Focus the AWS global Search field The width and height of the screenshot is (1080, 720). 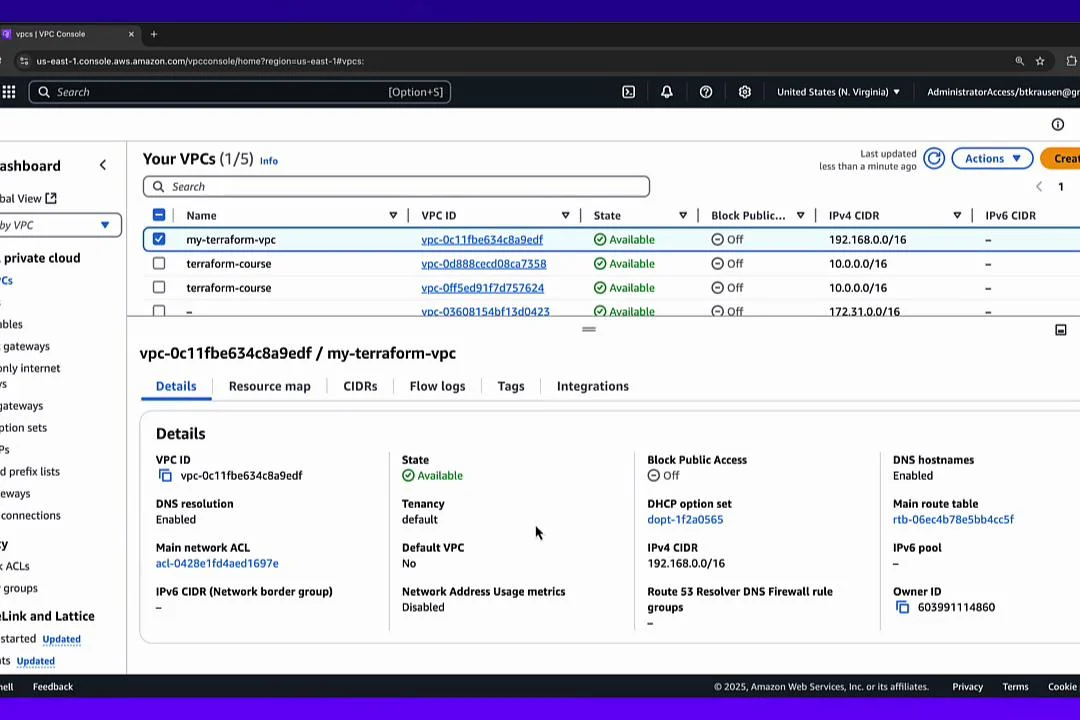pos(240,92)
